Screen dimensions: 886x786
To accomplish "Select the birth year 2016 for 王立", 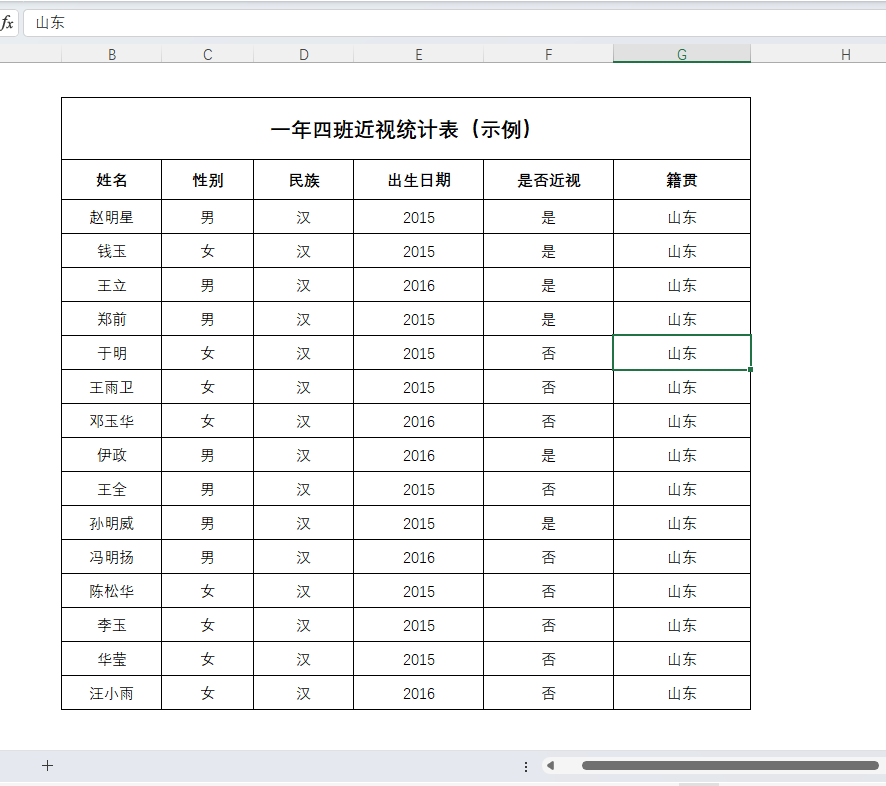I will pos(418,285).
